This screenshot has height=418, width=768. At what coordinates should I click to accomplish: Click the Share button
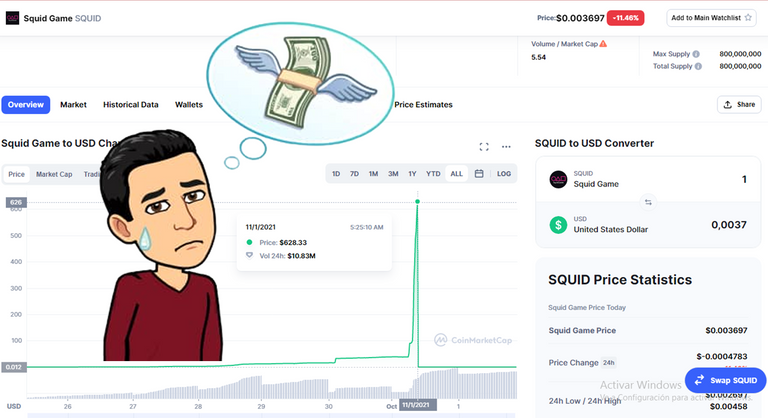click(739, 104)
